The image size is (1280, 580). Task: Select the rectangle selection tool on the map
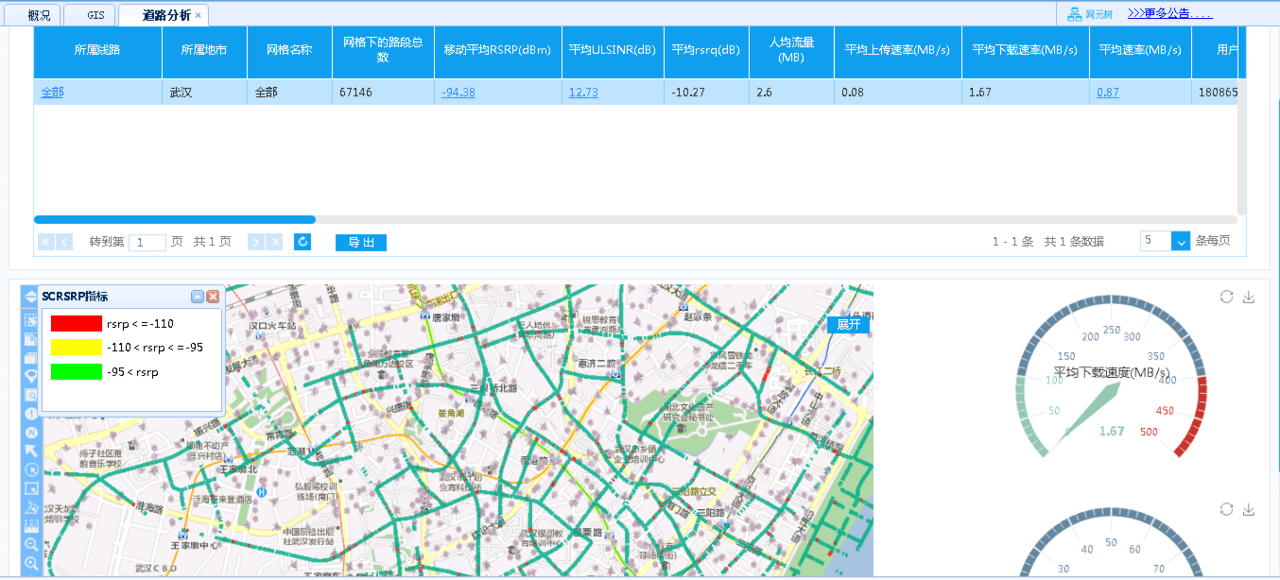click(31, 488)
